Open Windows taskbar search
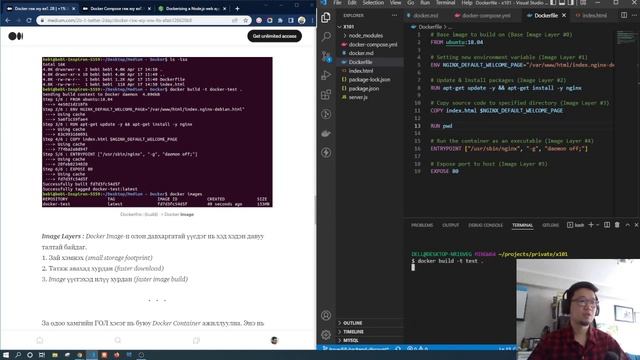 (18, 355)
